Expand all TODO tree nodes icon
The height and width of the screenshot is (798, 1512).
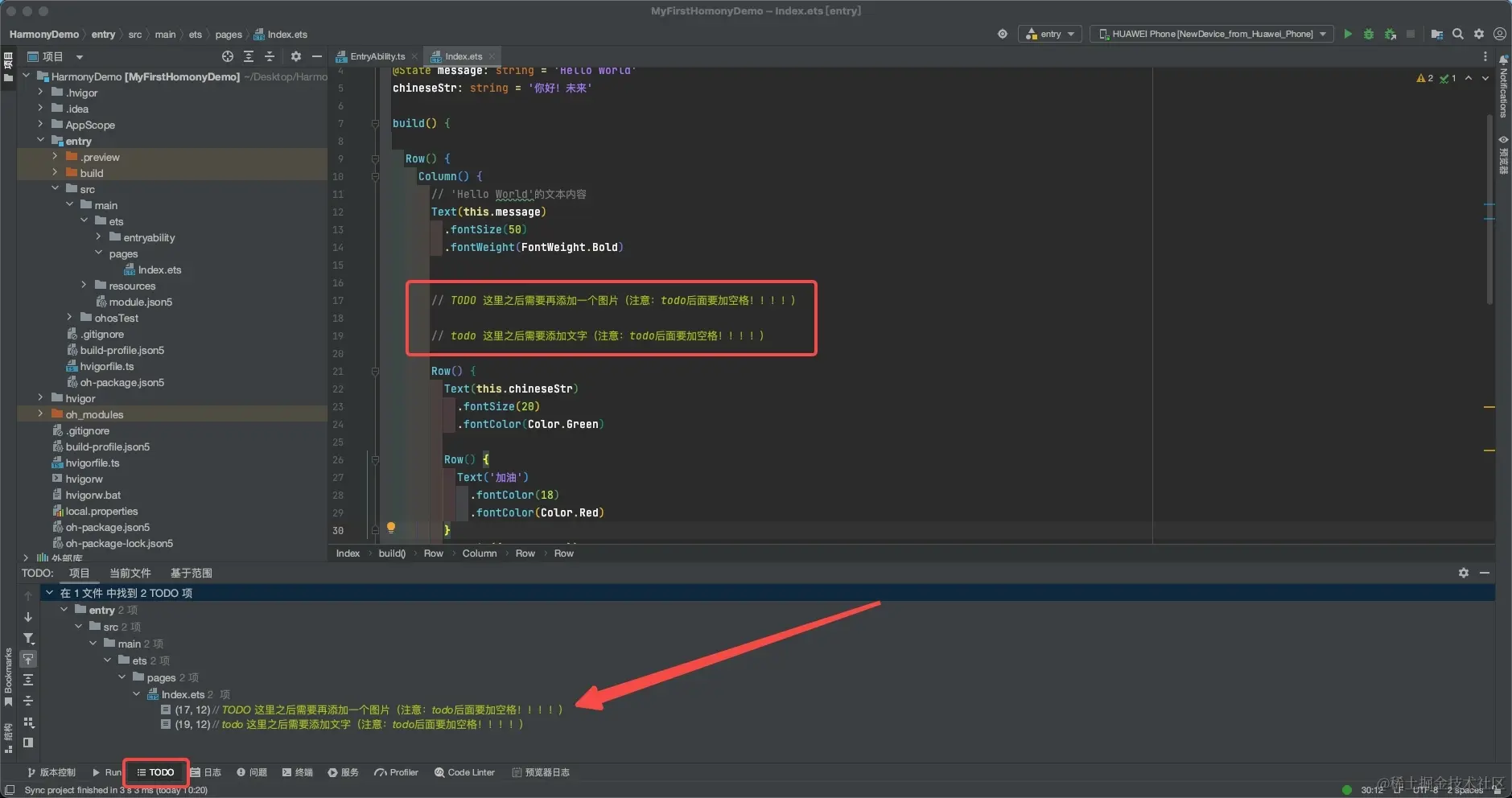coord(28,680)
